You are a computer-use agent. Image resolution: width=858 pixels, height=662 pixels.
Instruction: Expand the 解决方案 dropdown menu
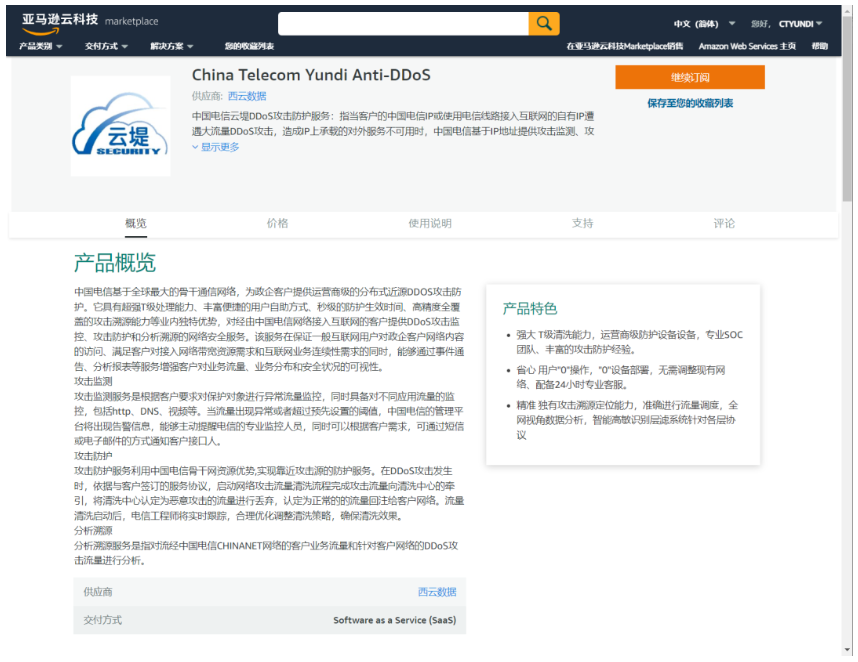[172, 46]
